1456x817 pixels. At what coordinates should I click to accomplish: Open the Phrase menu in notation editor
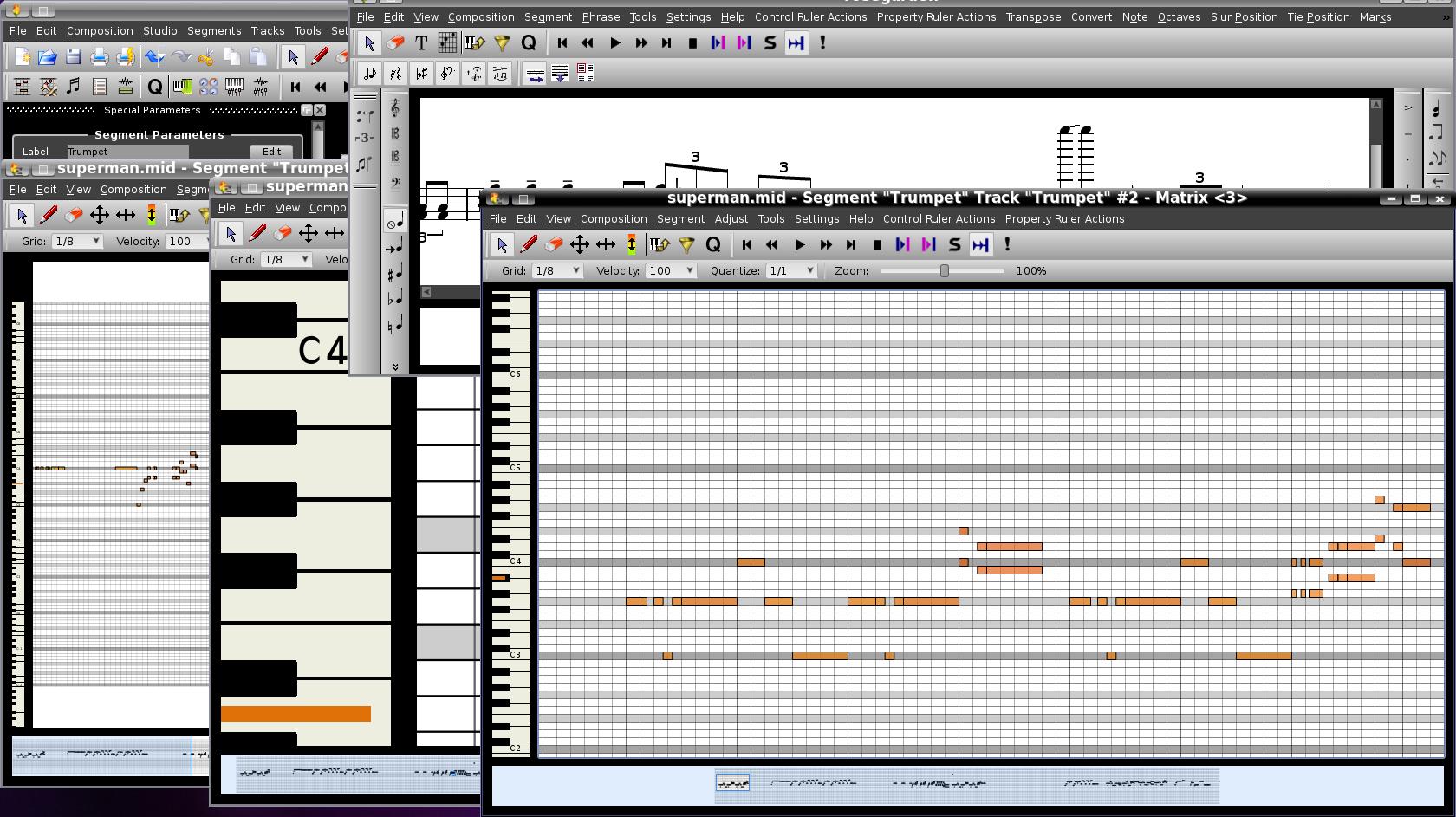point(601,17)
